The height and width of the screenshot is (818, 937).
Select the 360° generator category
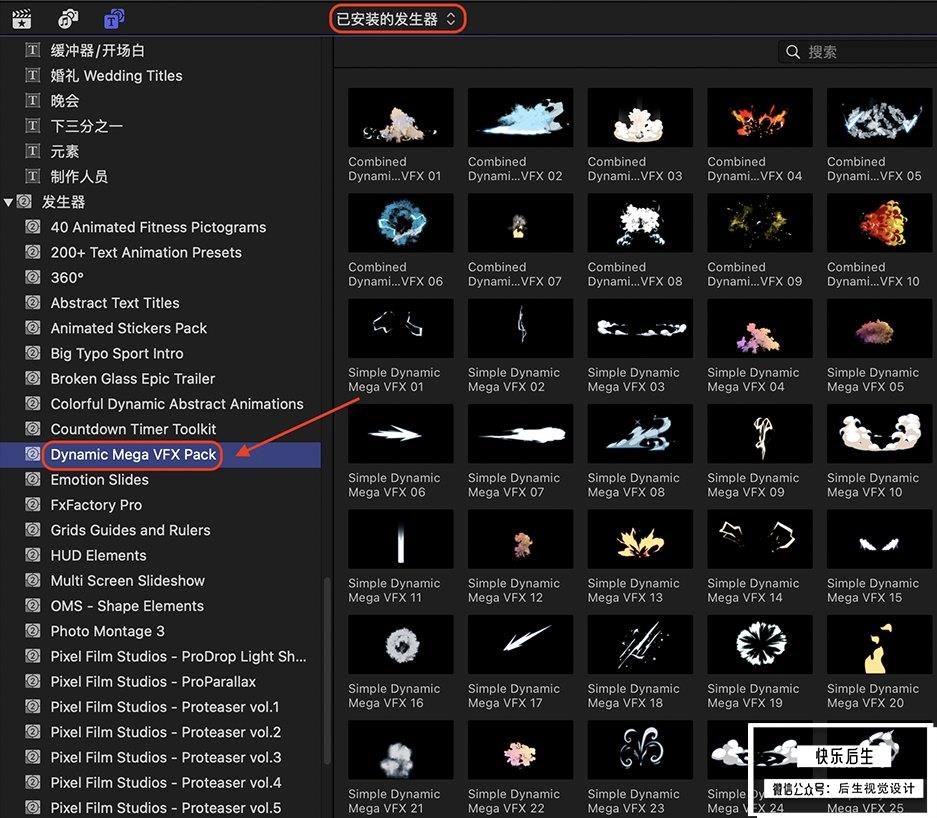coord(67,278)
